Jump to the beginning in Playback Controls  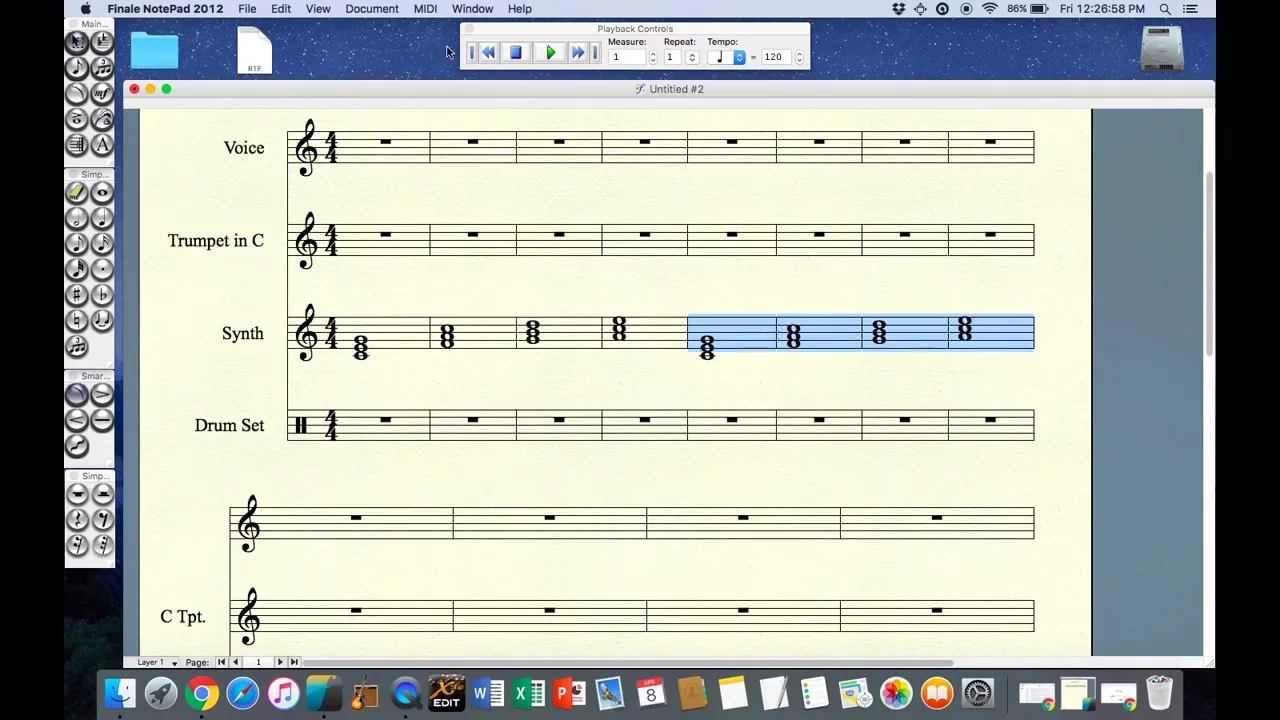471,53
